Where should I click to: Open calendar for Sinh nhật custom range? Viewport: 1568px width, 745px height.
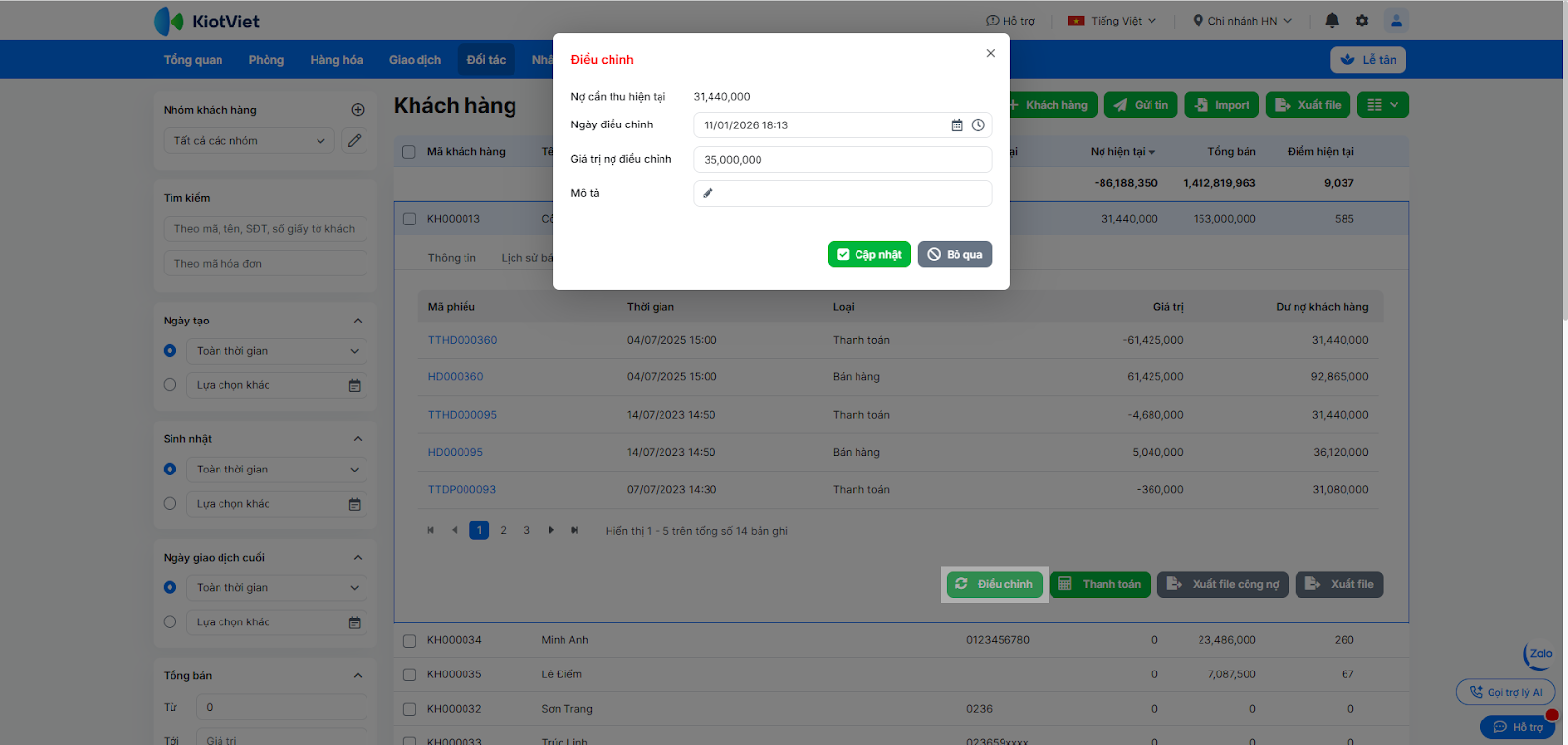[x=355, y=505]
